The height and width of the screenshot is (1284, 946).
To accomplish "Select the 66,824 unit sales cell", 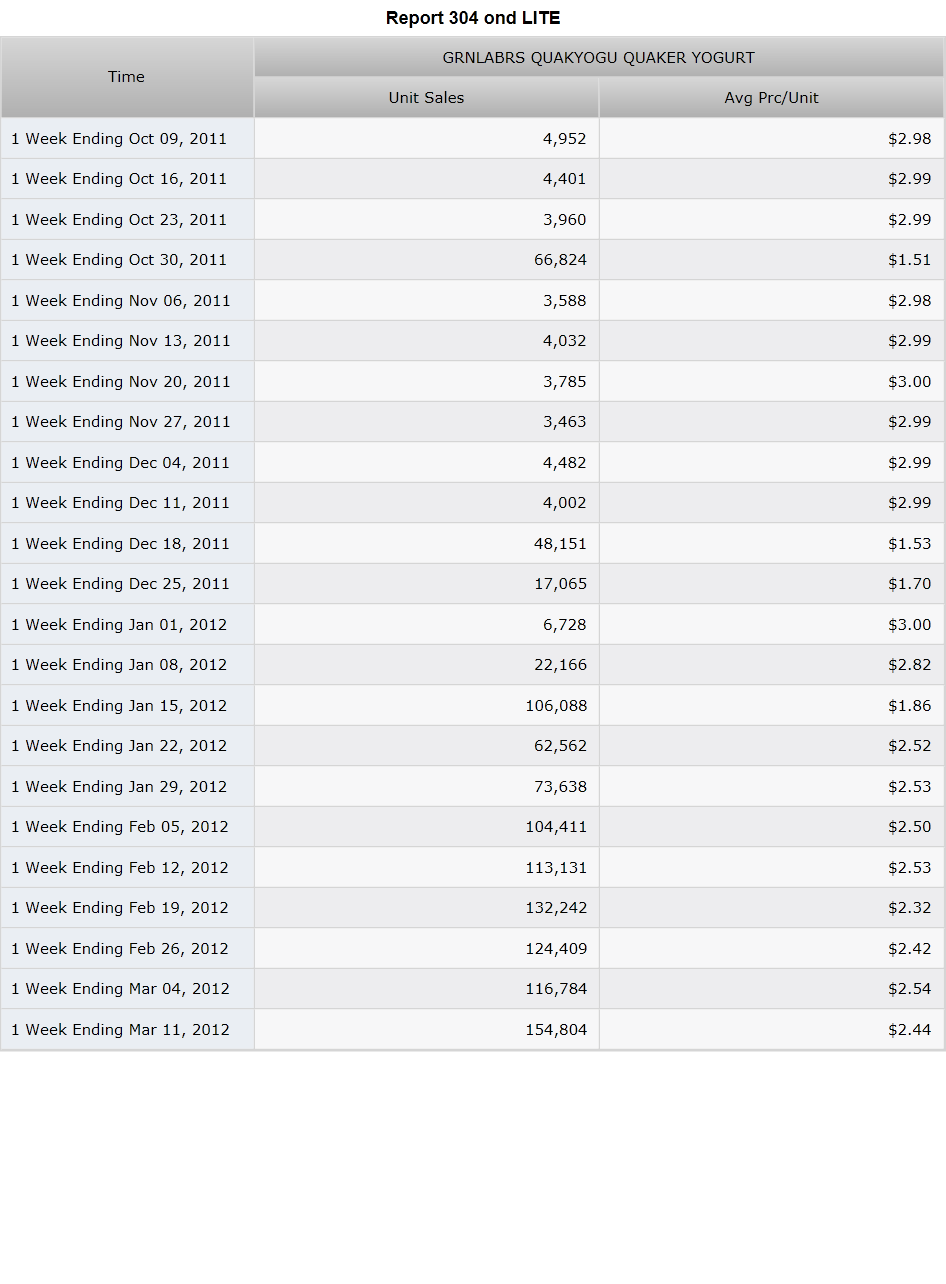I will [x=427, y=260].
